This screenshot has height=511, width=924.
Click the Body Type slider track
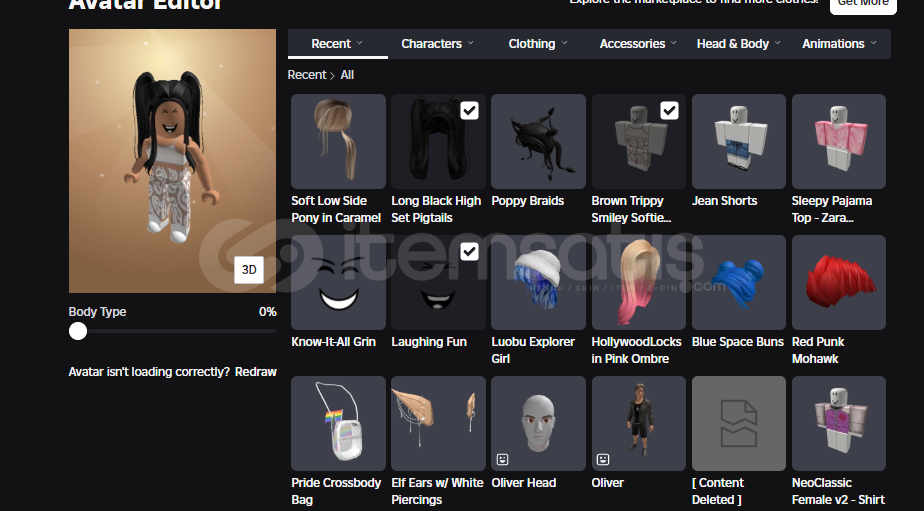pyautogui.click(x=173, y=331)
